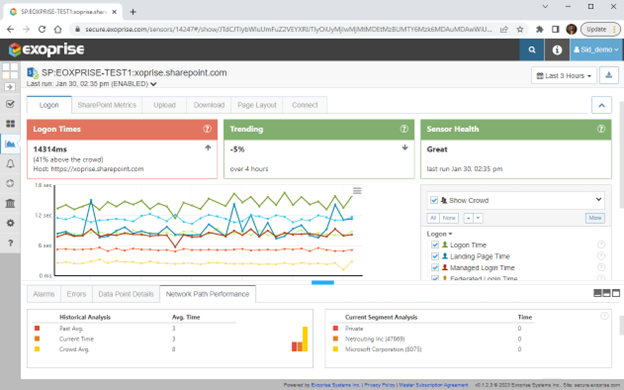Select the chart icon in sidebar
The height and width of the screenshot is (390, 624).
click(x=10, y=144)
